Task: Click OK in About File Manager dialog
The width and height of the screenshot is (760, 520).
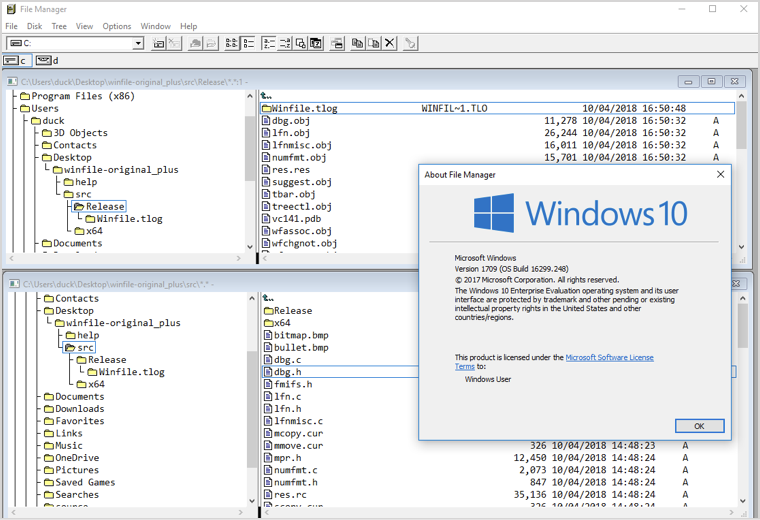Action: pos(699,426)
